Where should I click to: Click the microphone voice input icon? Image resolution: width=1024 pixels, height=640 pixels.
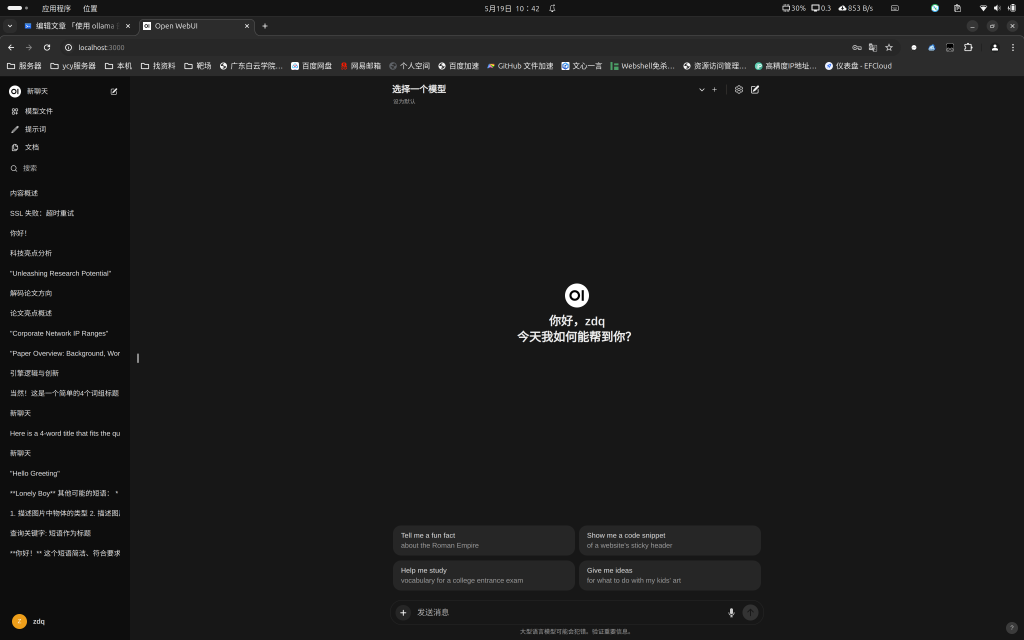[731, 612]
